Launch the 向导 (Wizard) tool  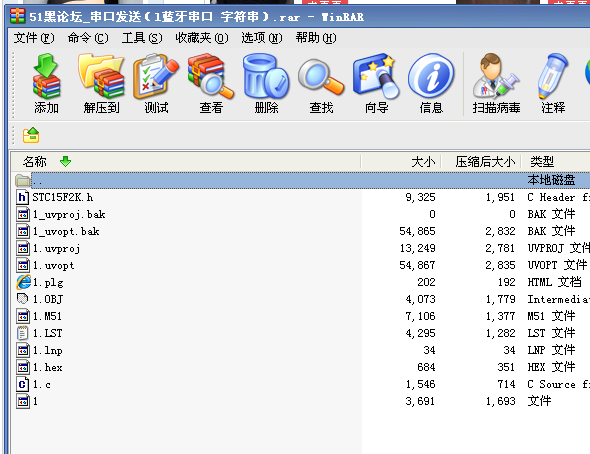(x=376, y=84)
